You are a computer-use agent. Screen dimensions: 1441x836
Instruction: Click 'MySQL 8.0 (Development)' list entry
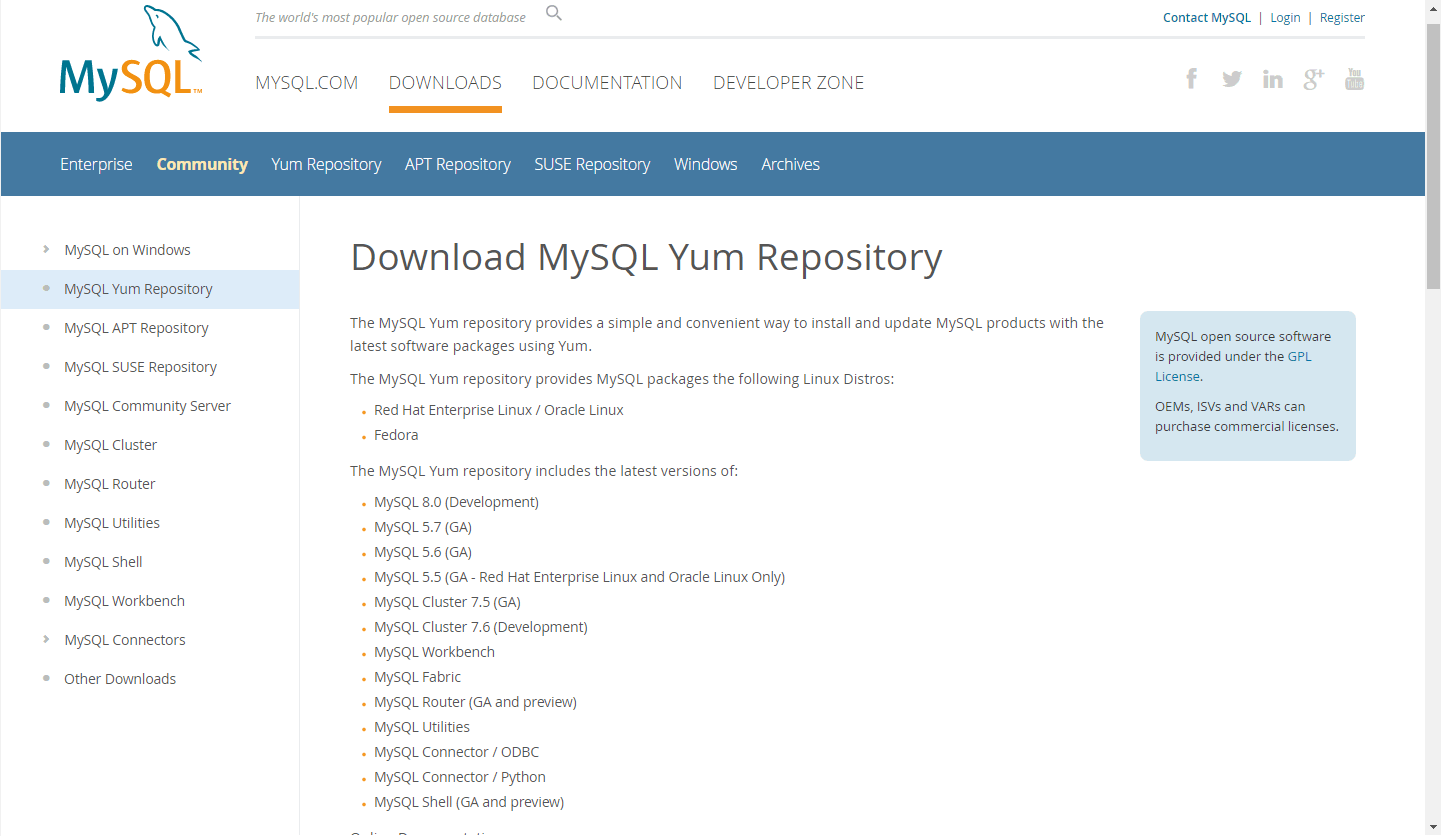coord(456,502)
